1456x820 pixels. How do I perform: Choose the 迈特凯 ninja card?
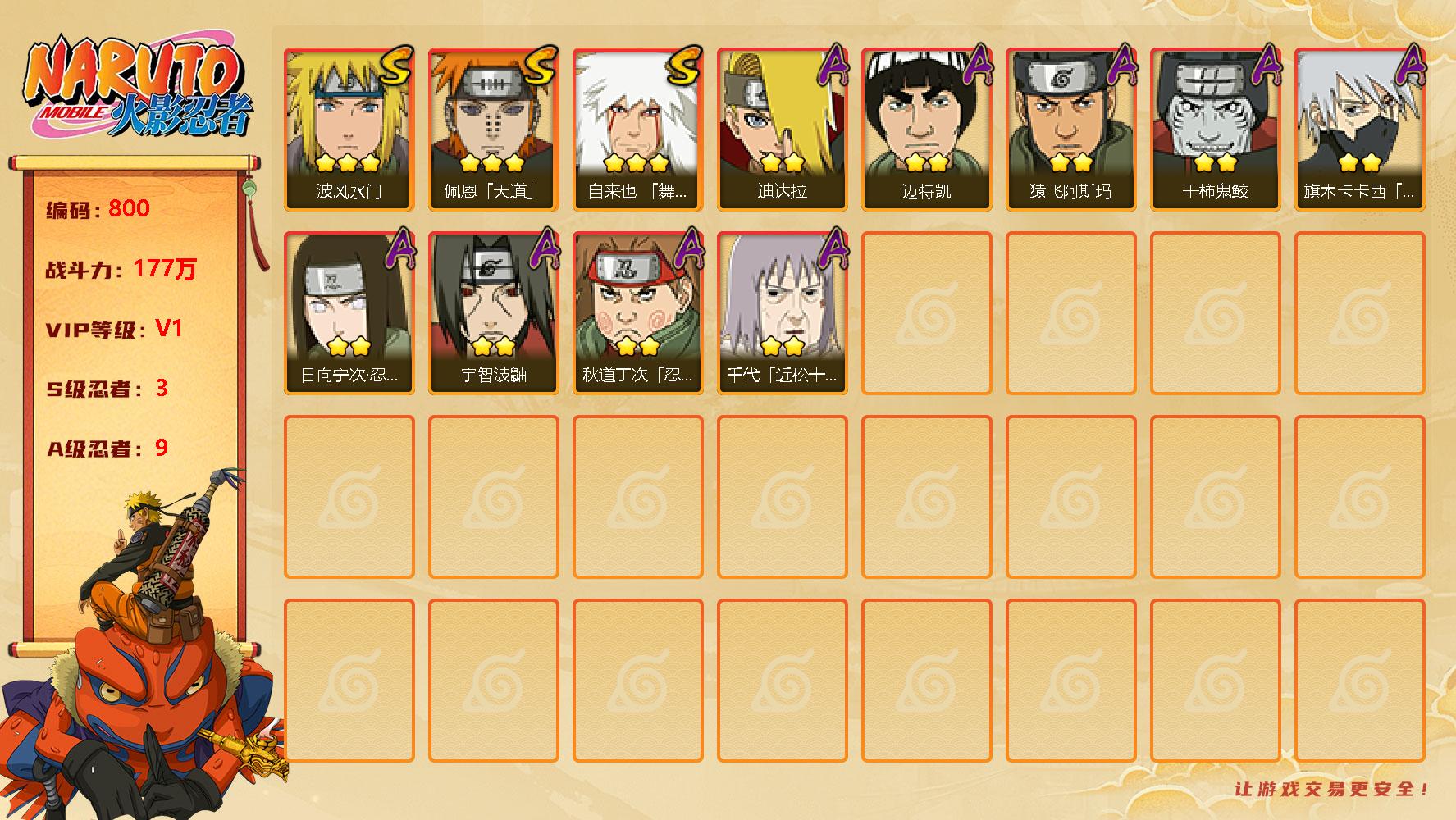pyautogui.click(x=926, y=130)
